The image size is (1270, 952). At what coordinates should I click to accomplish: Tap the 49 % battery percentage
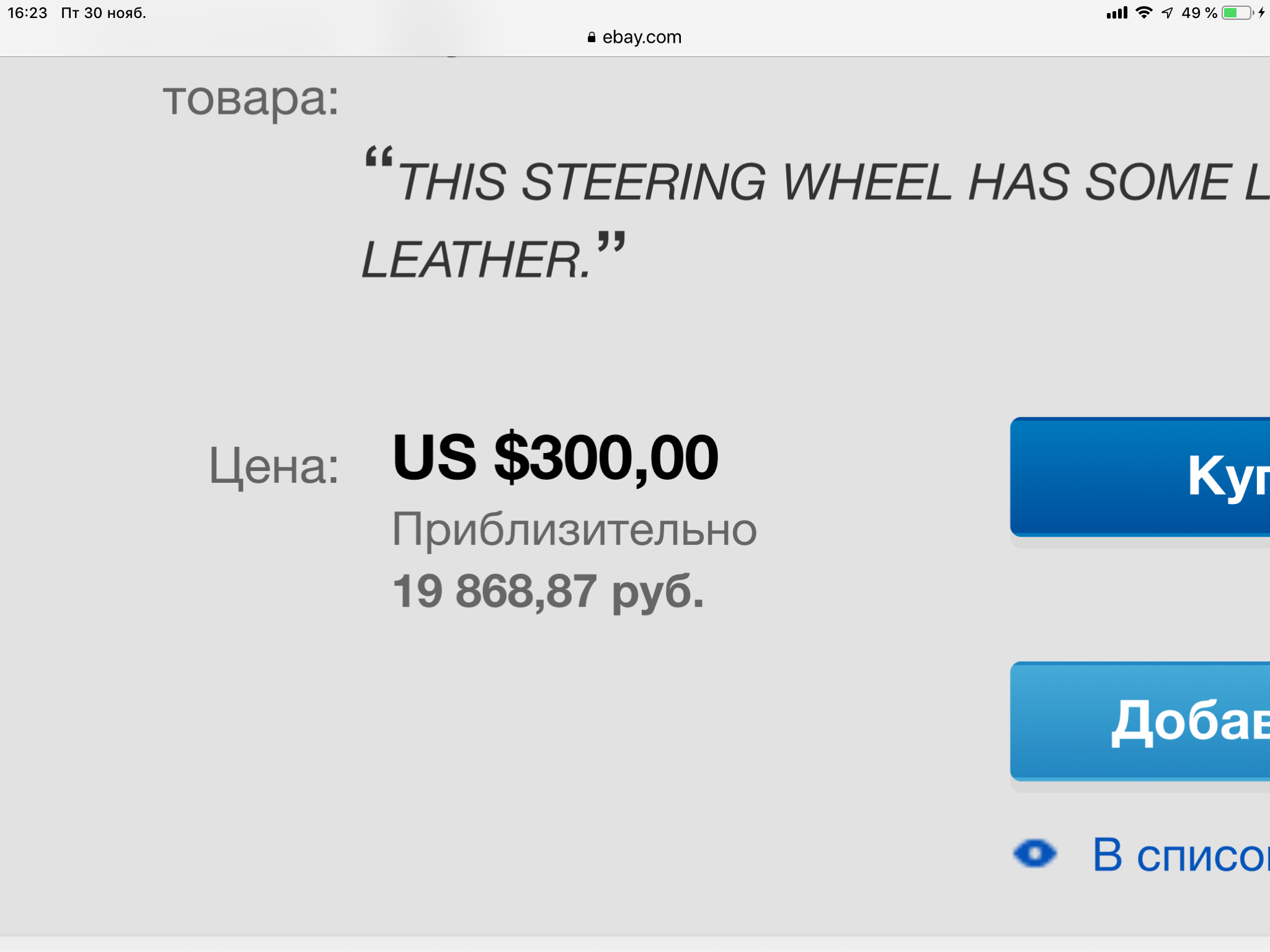pos(1199,12)
